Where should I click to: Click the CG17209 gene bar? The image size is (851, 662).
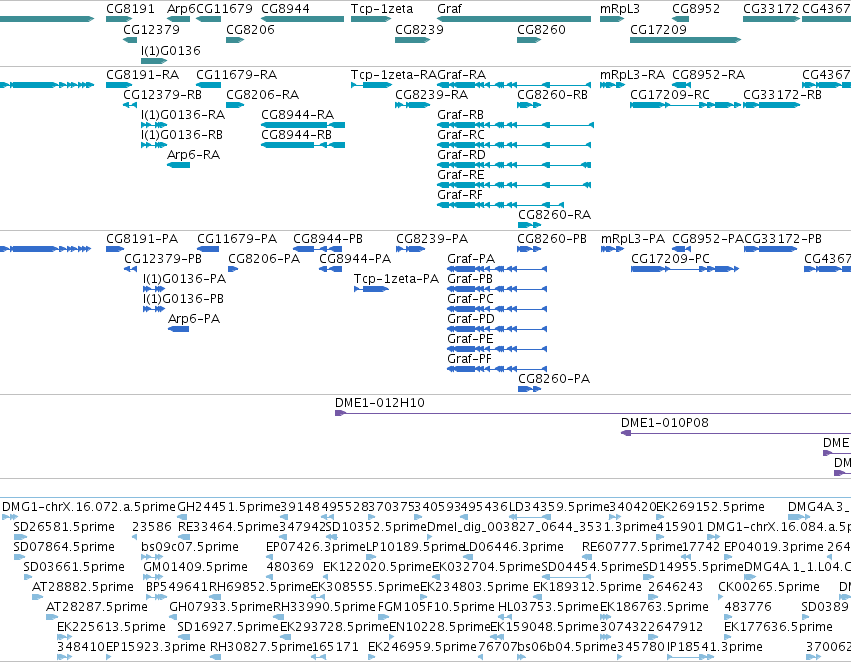pos(685,40)
